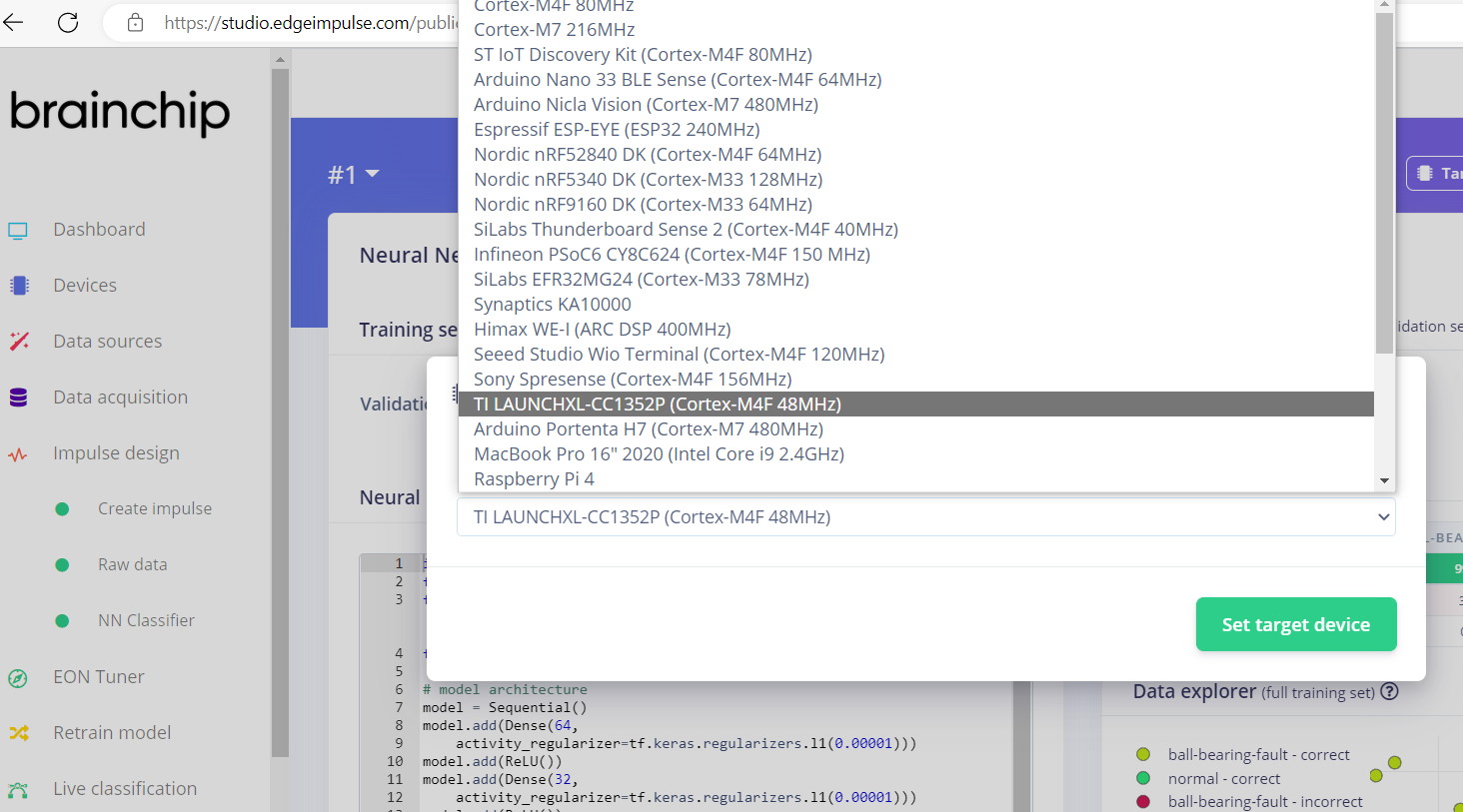The width and height of the screenshot is (1463, 812).
Task: Click the Live classification icon
Action: (18, 789)
